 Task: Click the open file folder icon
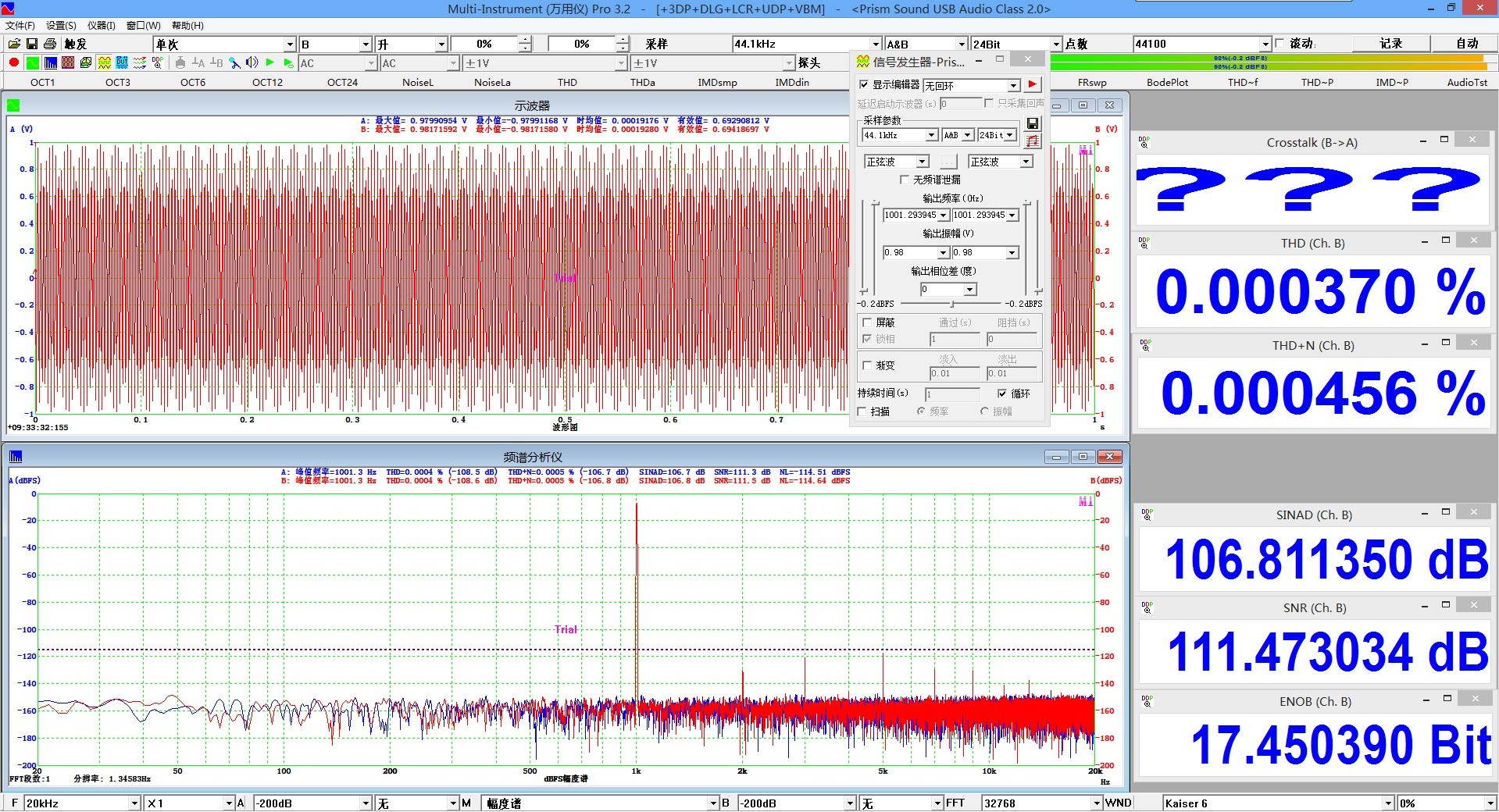[14, 45]
